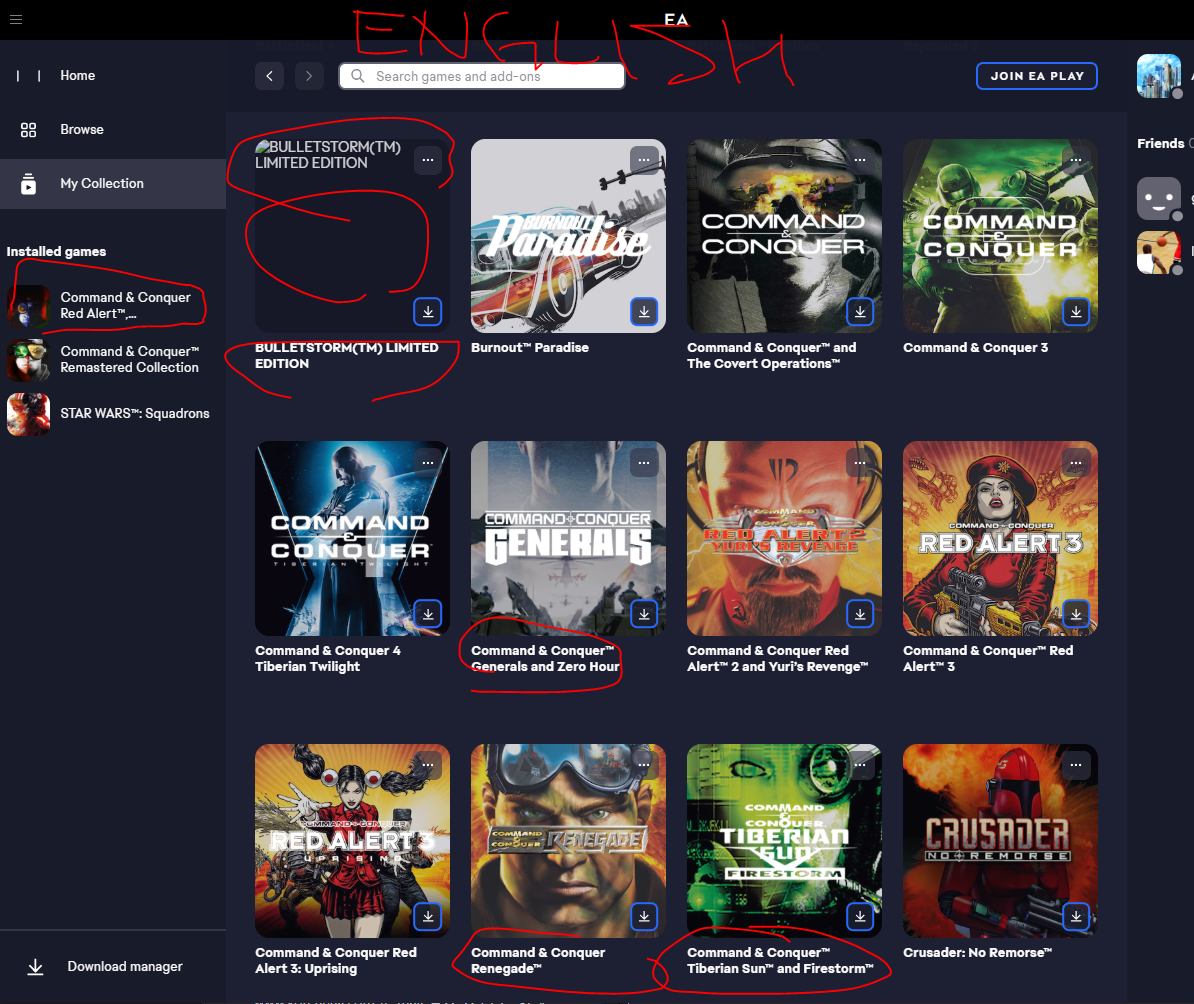Open My Collection section
The height and width of the screenshot is (1004, 1194).
point(101,184)
